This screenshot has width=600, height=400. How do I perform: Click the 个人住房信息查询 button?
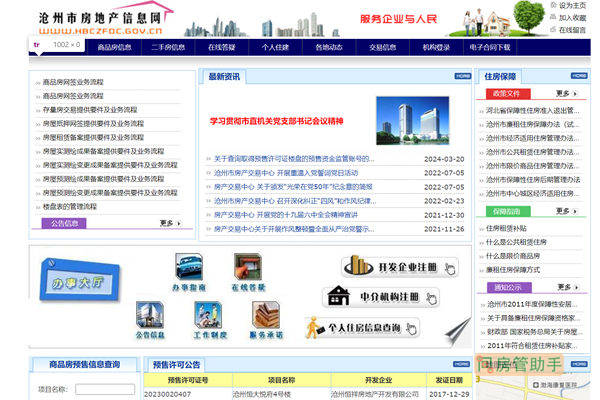362,328
